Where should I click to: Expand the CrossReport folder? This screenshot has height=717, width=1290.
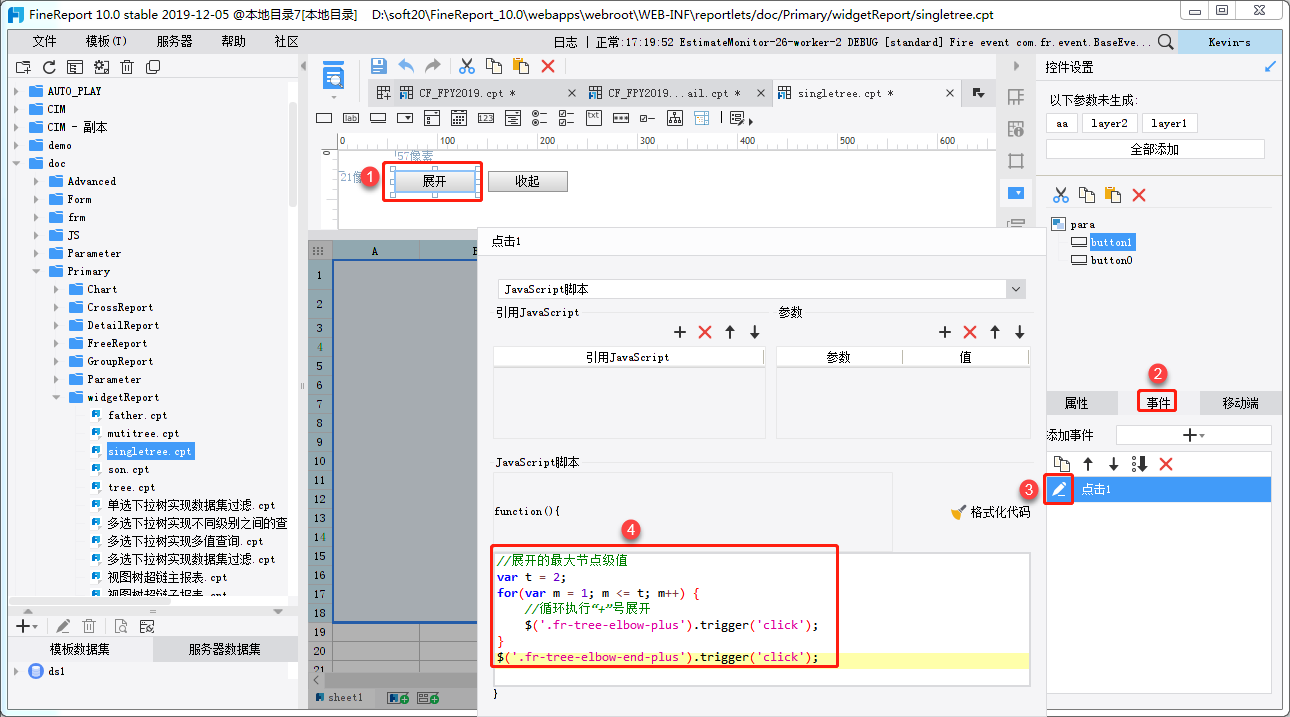coord(56,307)
